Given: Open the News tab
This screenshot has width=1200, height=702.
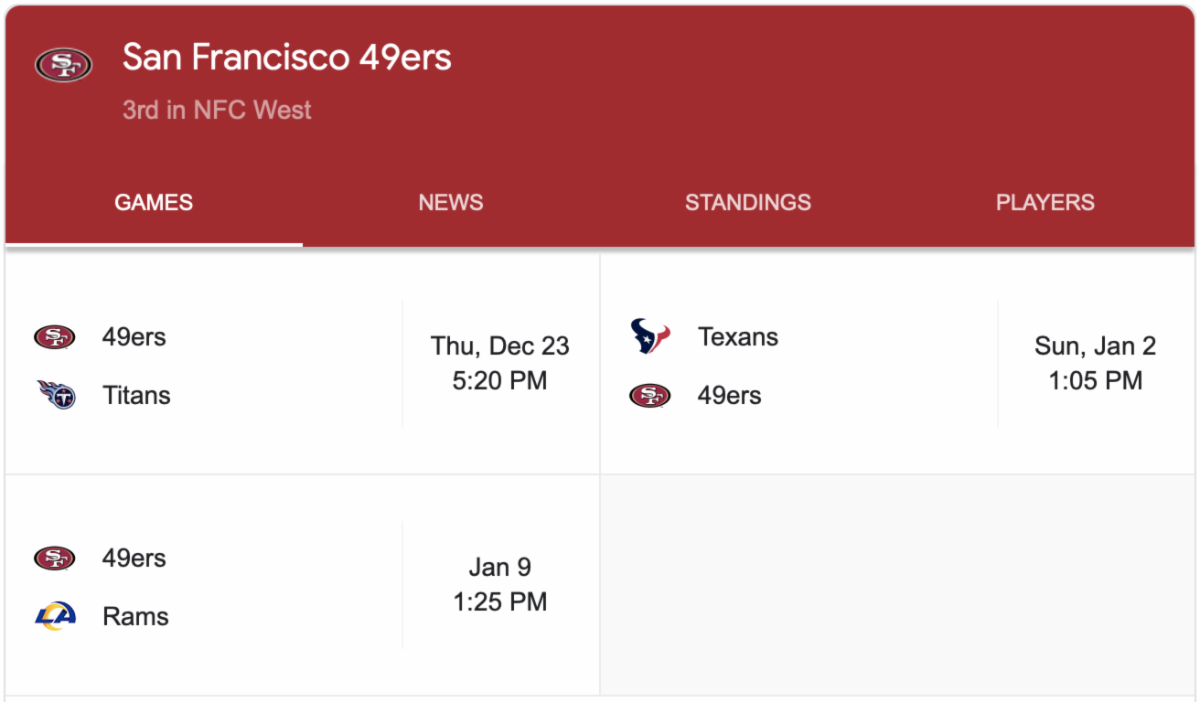Looking at the screenshot, I should pyautogui.click(x=451, y=202).
